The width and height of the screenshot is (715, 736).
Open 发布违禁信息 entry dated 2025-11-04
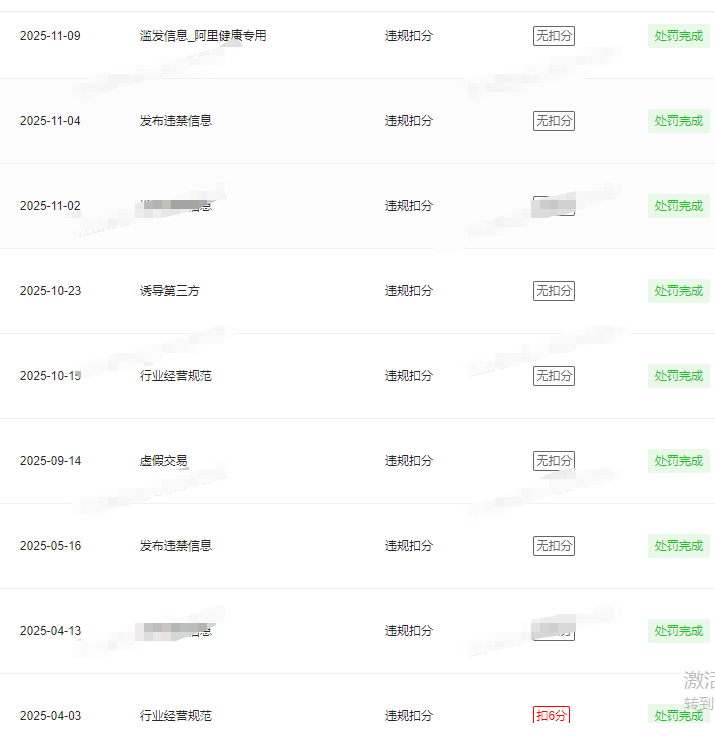click(176, 121)
